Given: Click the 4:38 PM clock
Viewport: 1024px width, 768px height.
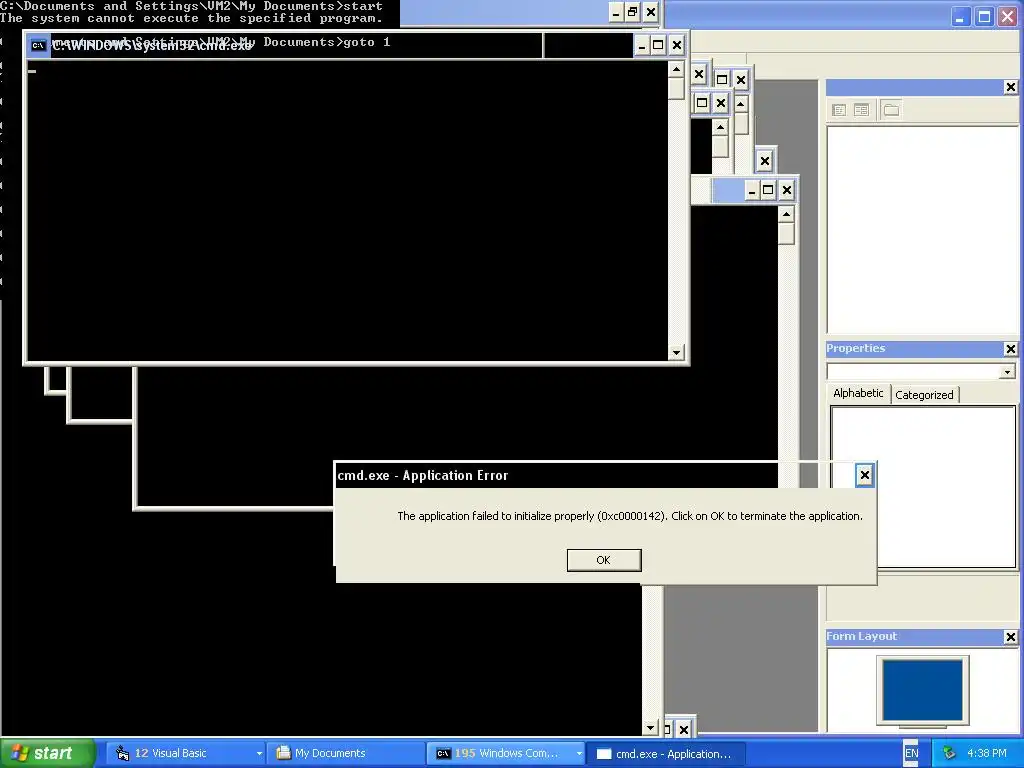Looking at the screenshot, I should pyautogui.click(x=987, y=753).
